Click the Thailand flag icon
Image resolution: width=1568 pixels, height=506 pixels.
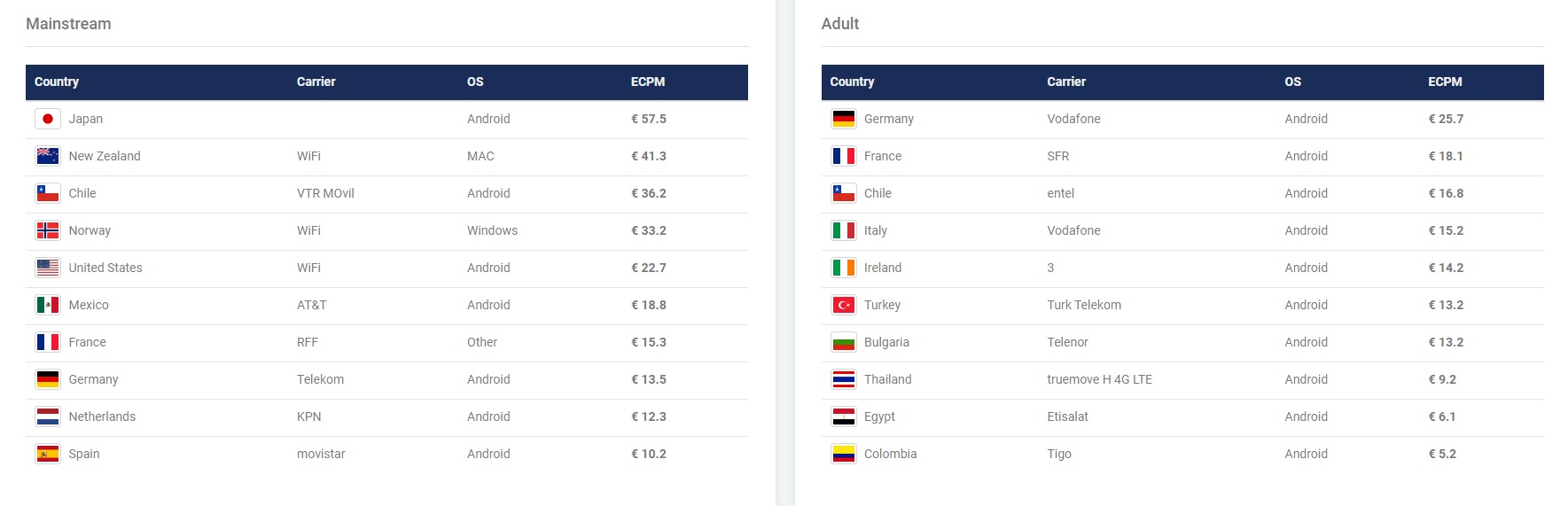pyautogui.click(x=844, y=379)
